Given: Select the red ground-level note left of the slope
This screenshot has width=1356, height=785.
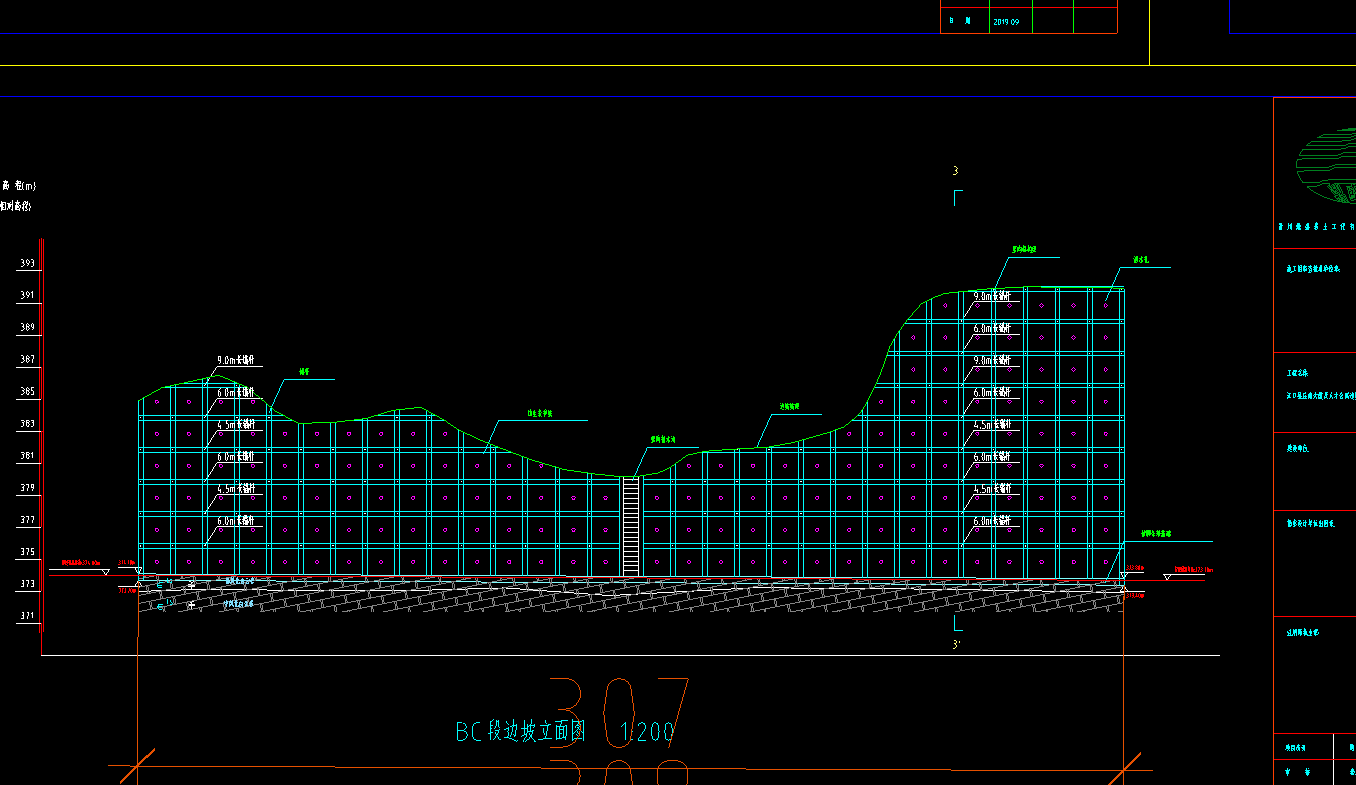Looking at the screenshot, I should [x=81, y=563].
